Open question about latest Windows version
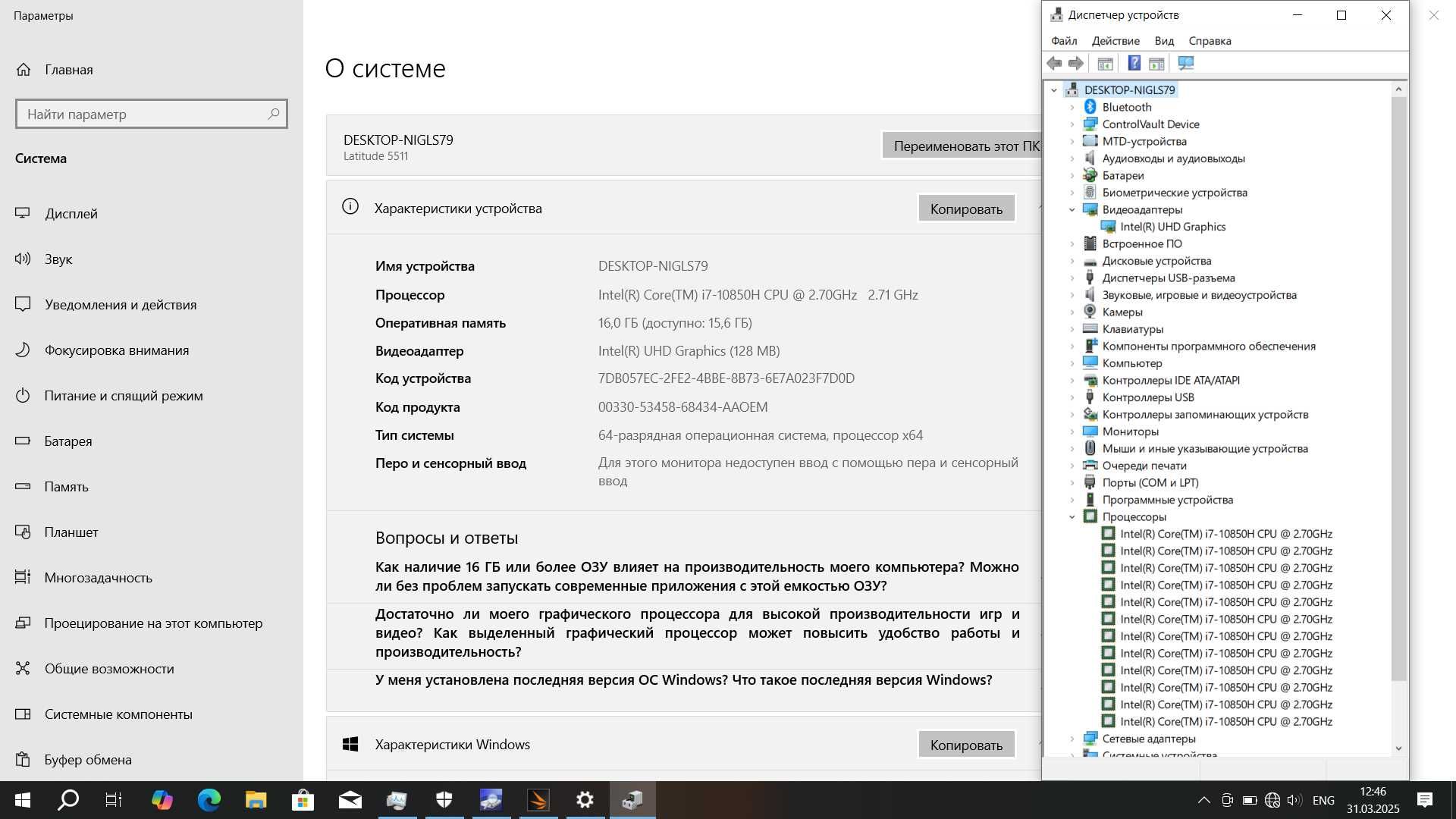 click(x=683, y=680)
